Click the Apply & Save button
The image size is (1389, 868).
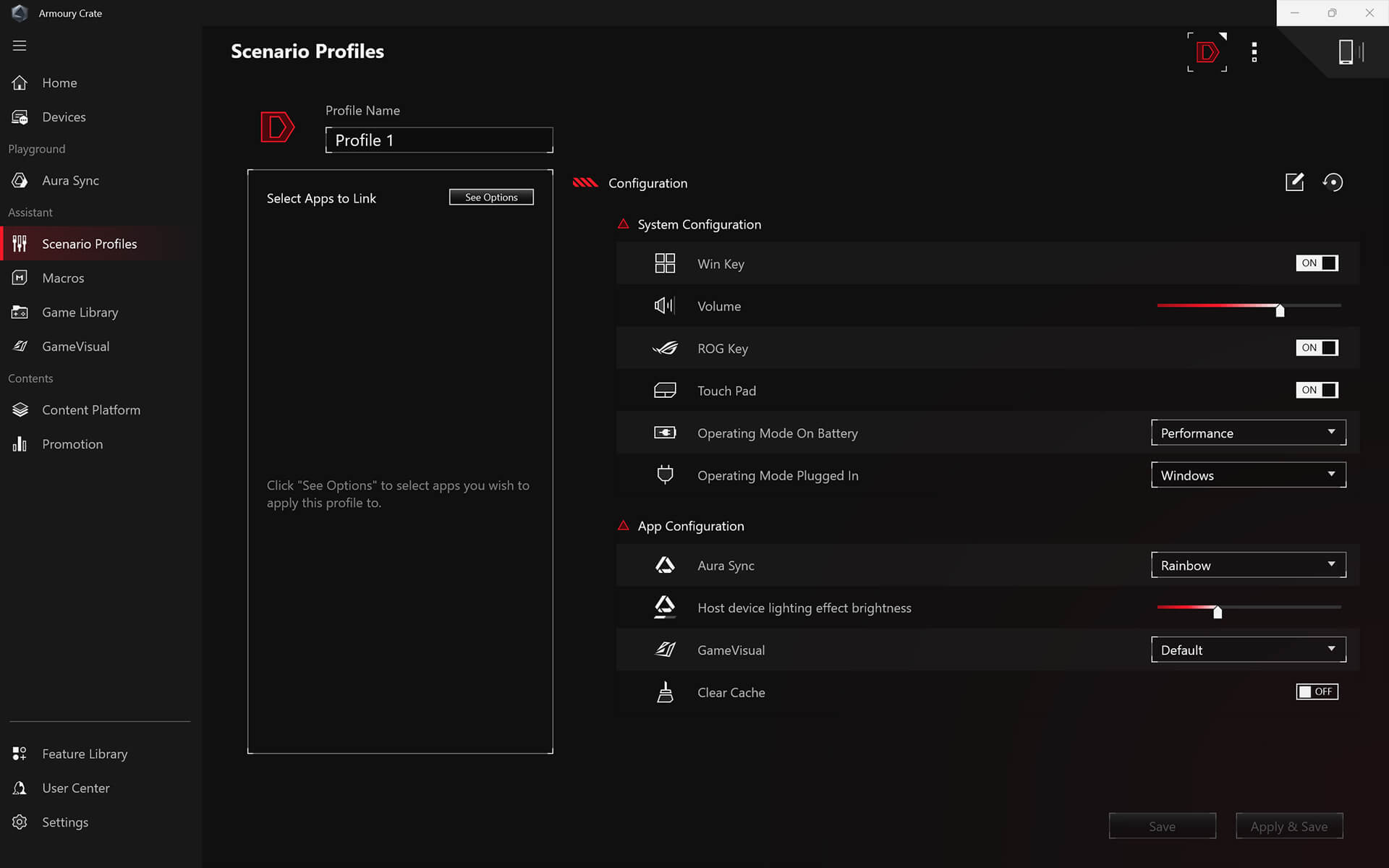point(1289,826)
